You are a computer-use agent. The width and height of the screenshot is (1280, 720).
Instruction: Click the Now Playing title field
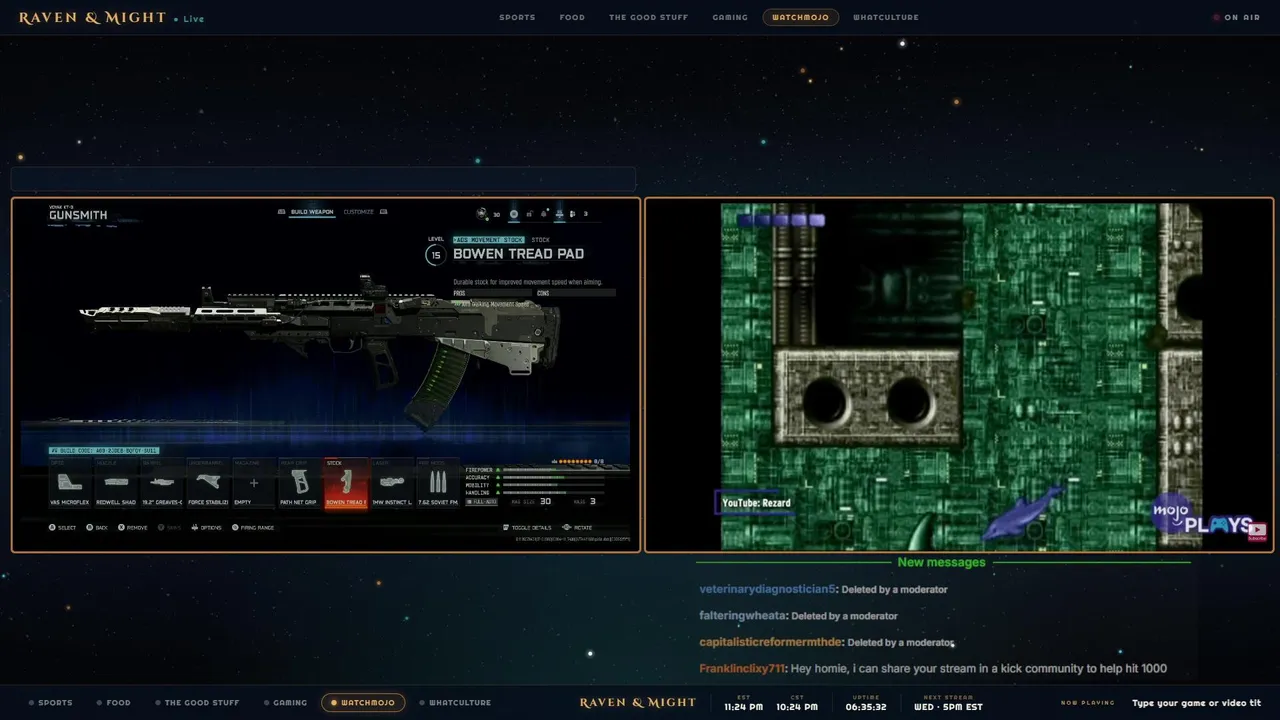pos(1196,703)
